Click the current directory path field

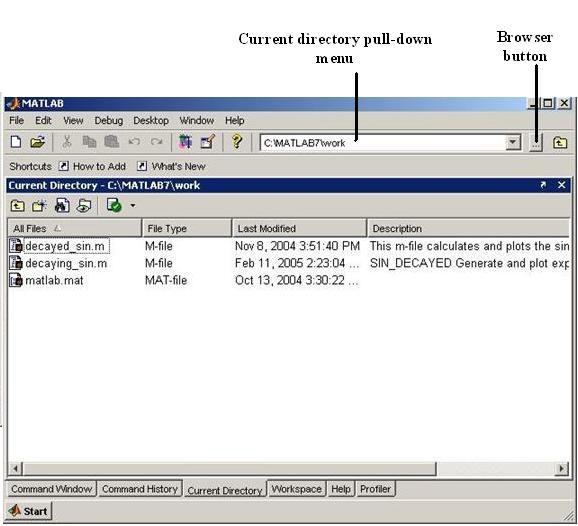[383, 143]
